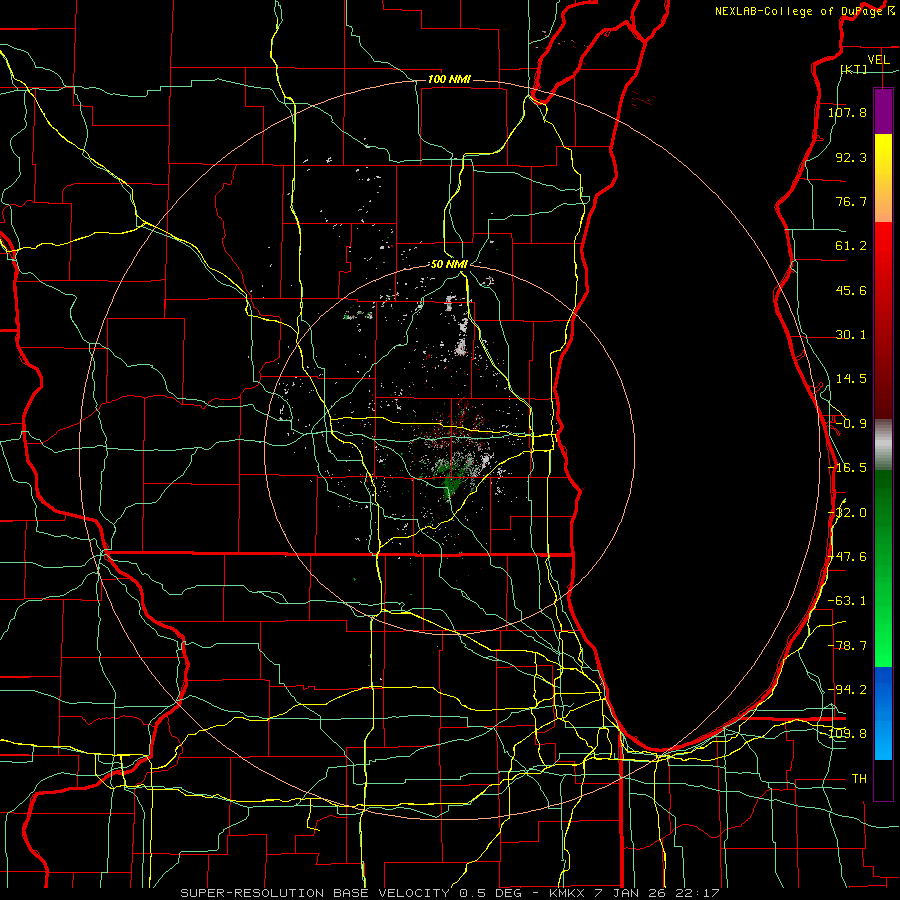
Task: Click the 100 NMI range ring label
Action: pyautogui.click(x=449, y=79)
